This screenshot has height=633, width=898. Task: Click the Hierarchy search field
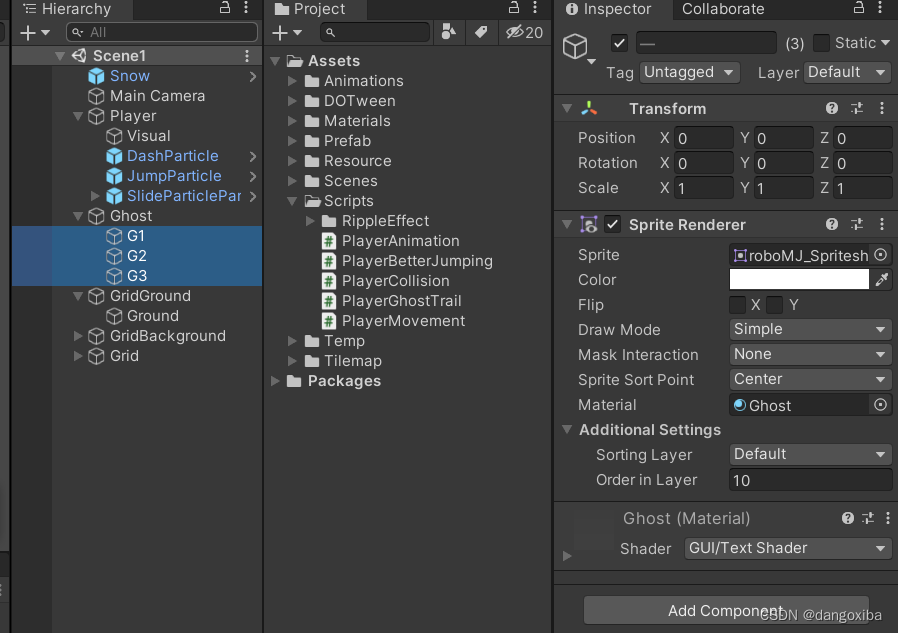(x=162, y=32)
